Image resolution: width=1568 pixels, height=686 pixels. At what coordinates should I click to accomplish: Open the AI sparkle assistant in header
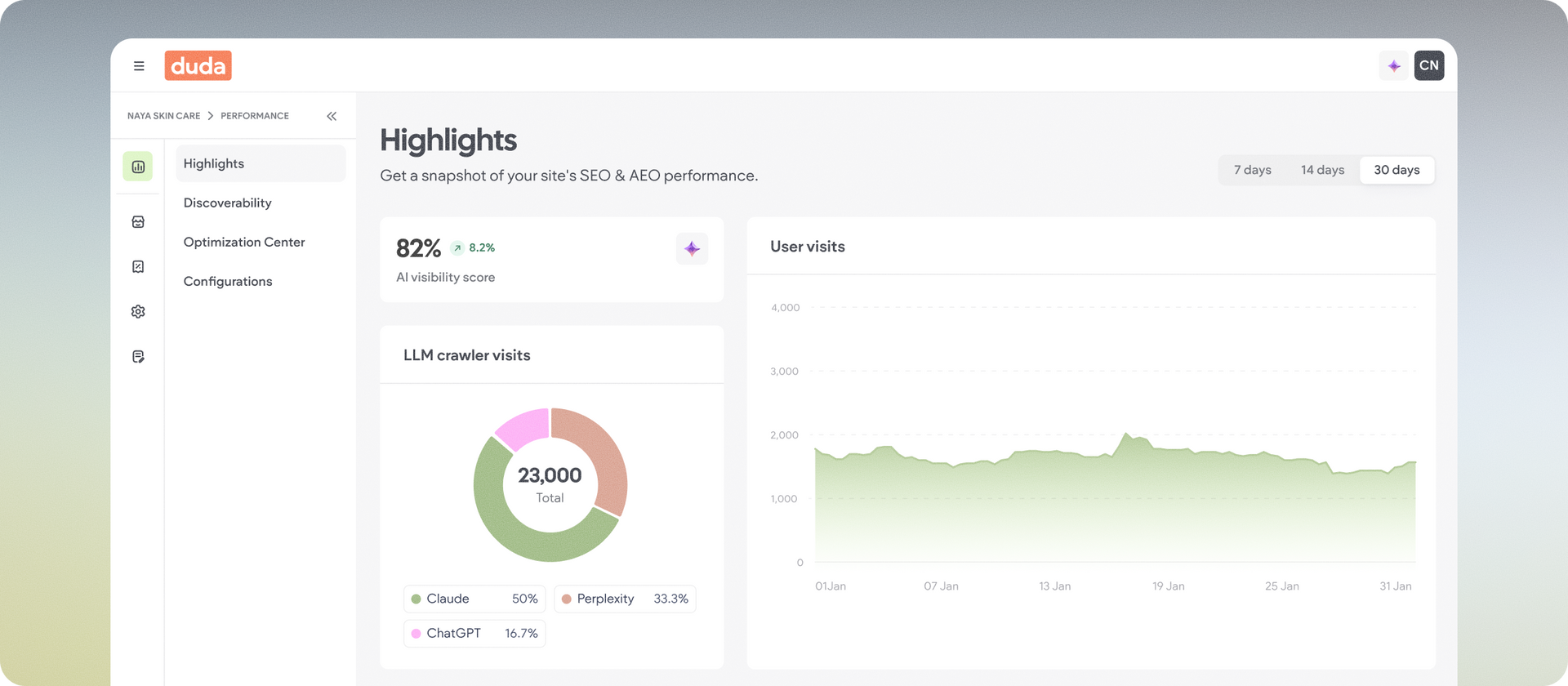(x=1394, y=65)
